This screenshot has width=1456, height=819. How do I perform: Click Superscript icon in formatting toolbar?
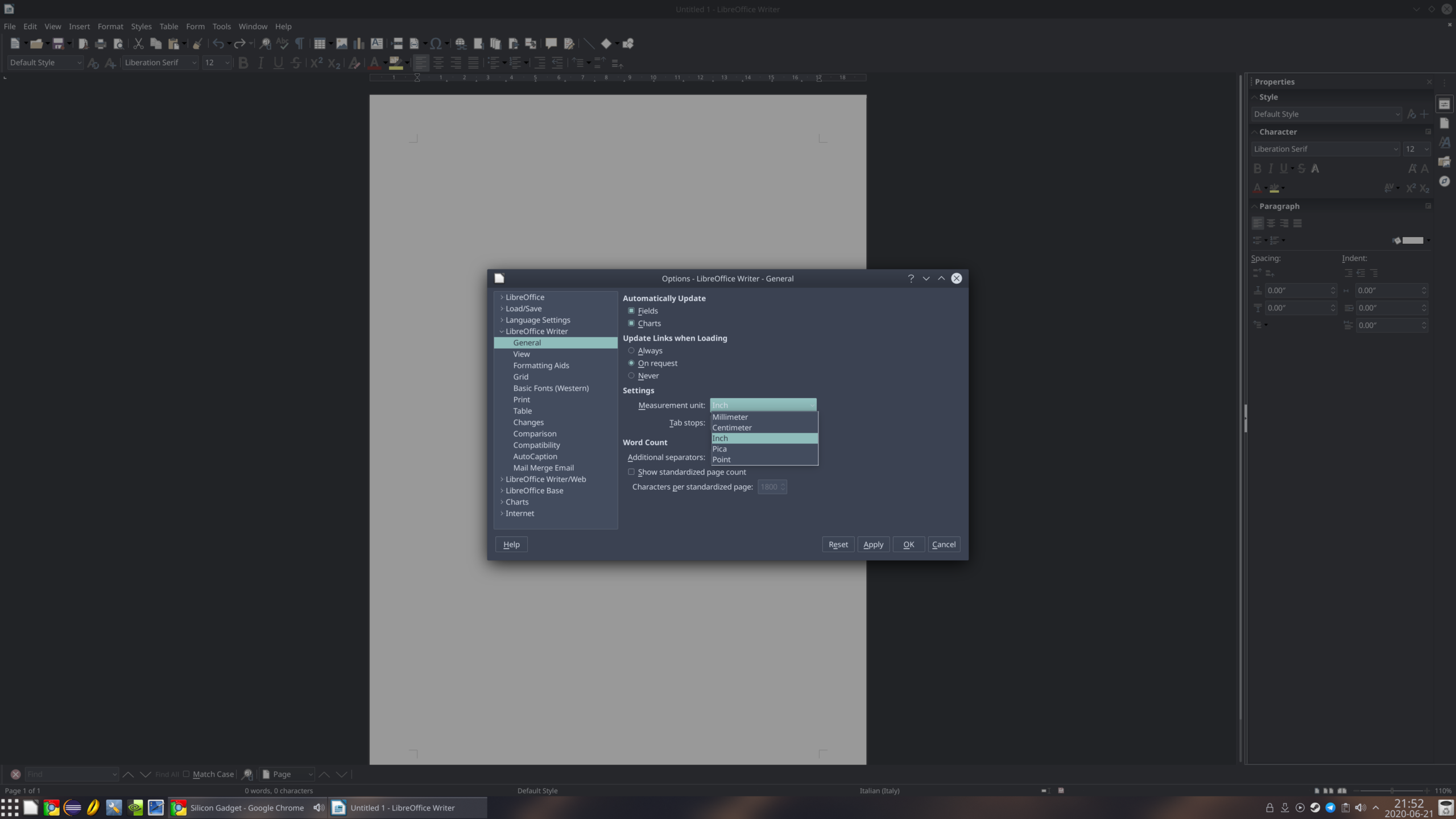(x=316, y=63)
